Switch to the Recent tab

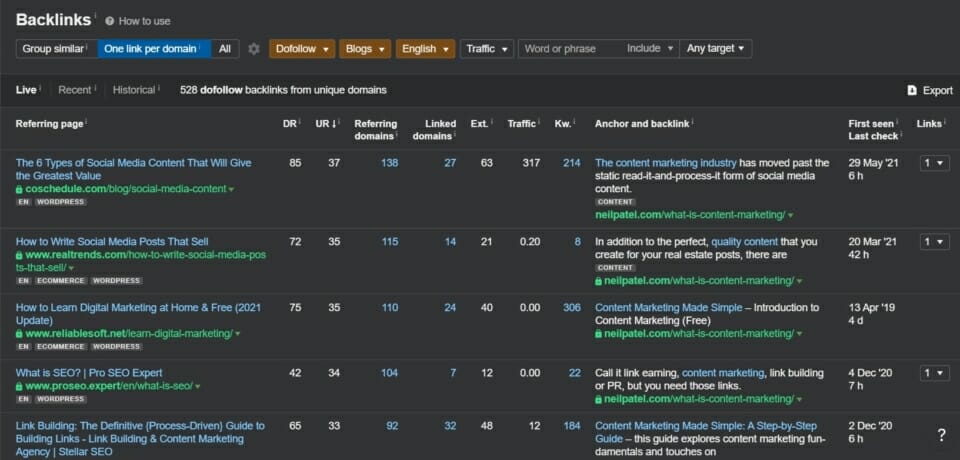pyautogui.click(x=75, y=90)
